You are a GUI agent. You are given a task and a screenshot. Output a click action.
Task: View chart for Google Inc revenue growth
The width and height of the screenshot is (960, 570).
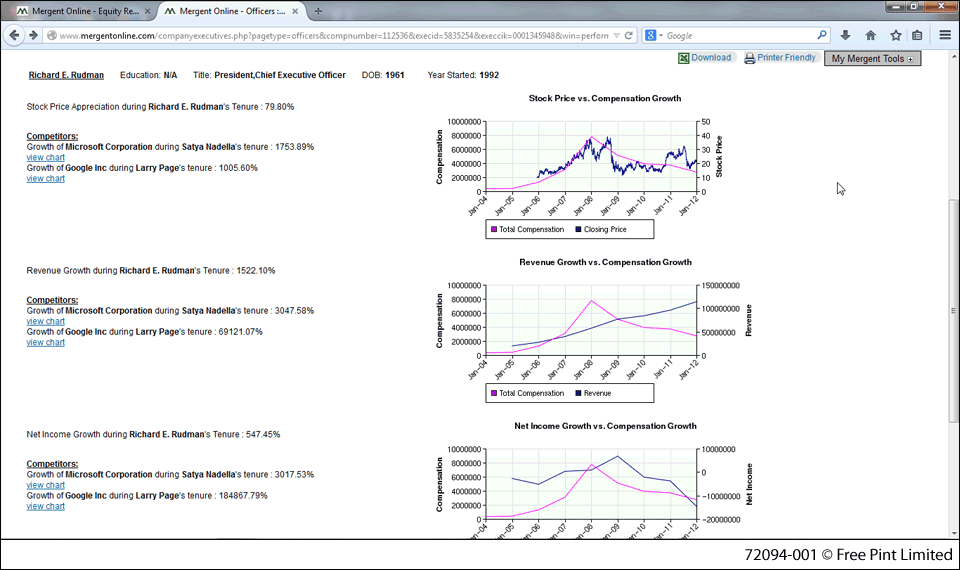45,342
